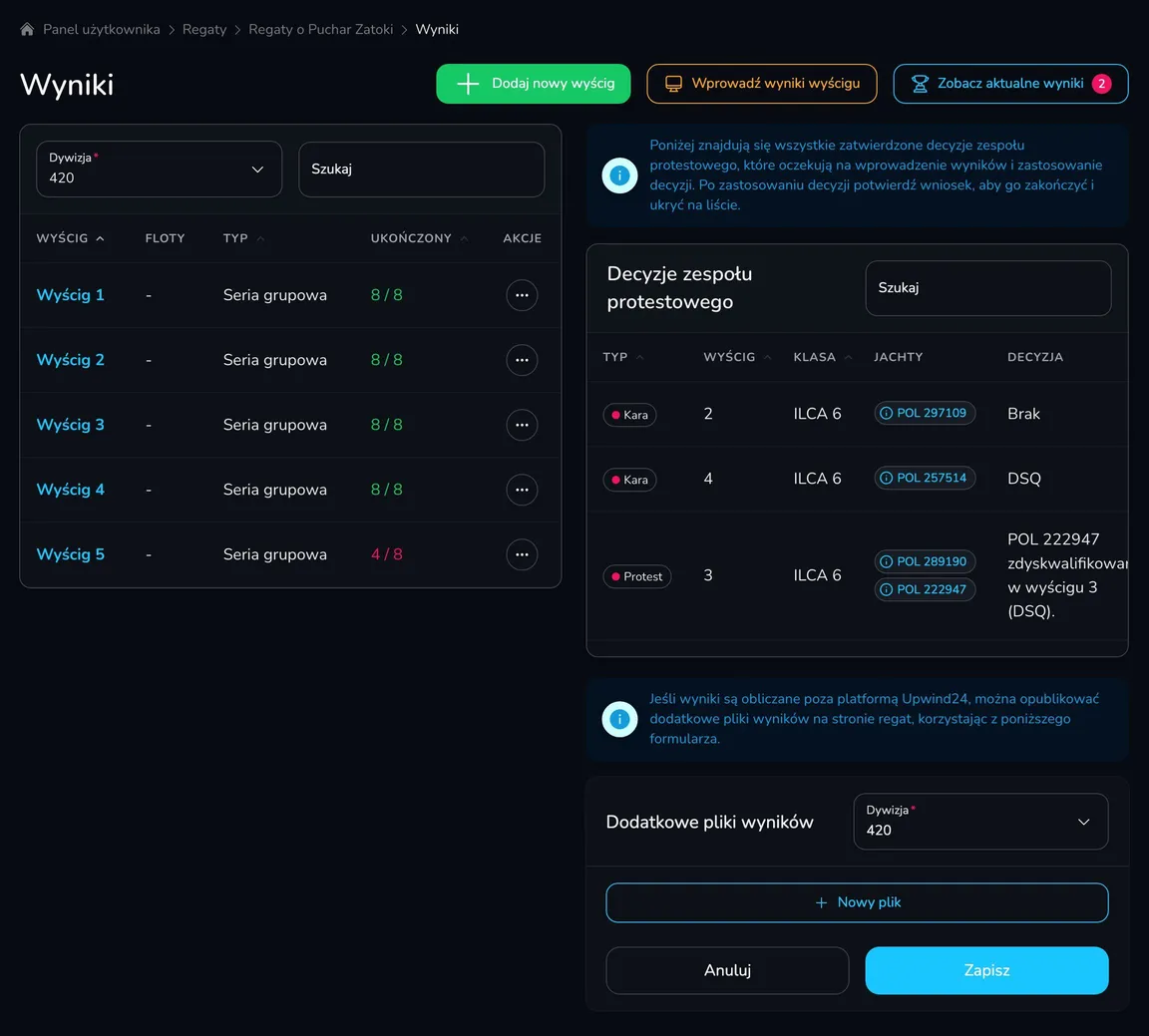Focus the Szukaj field above races table
The image size is (1149, 1036).
(421, 170)
